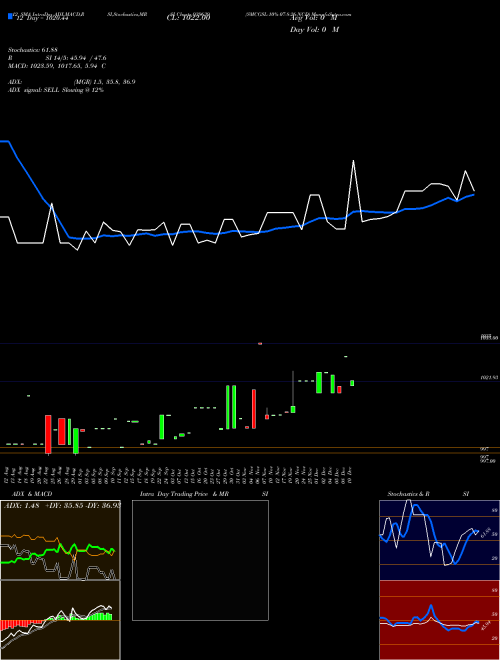Click the "ADX & MACD" panel title
Screen dimensions: 500x660
coord(32,494)
